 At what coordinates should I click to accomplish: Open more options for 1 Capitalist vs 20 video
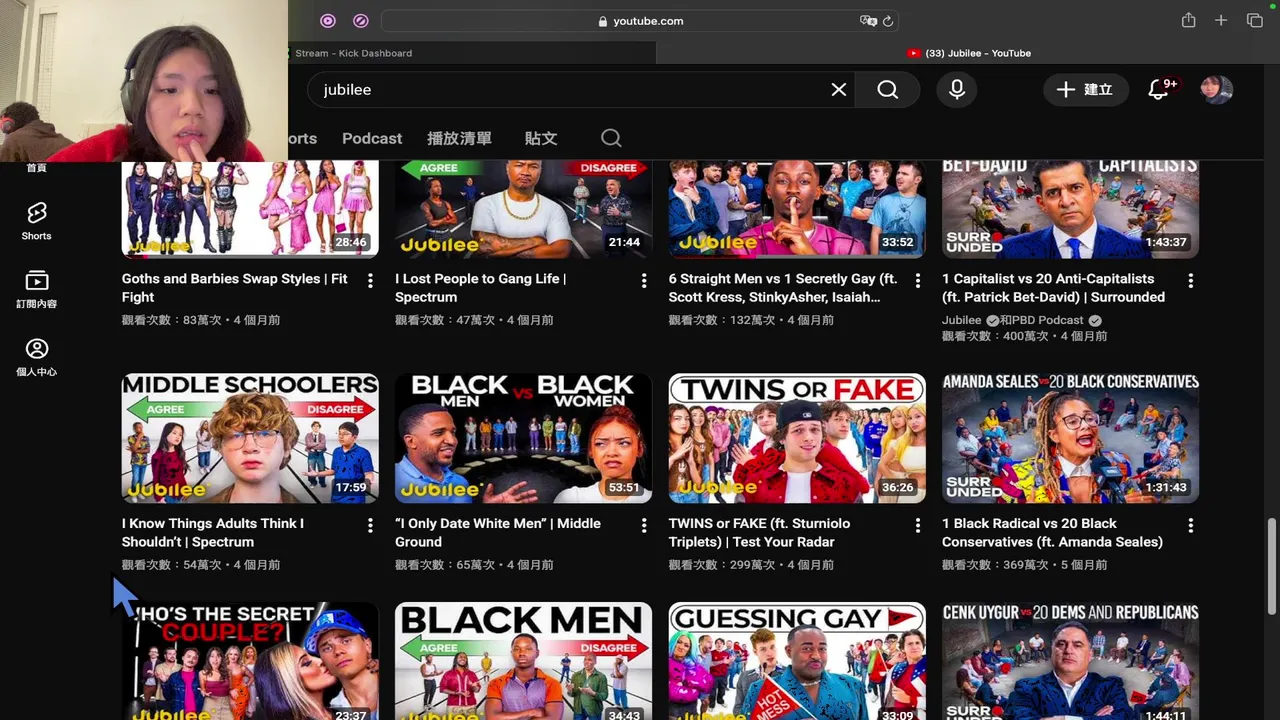point(1190,281)
